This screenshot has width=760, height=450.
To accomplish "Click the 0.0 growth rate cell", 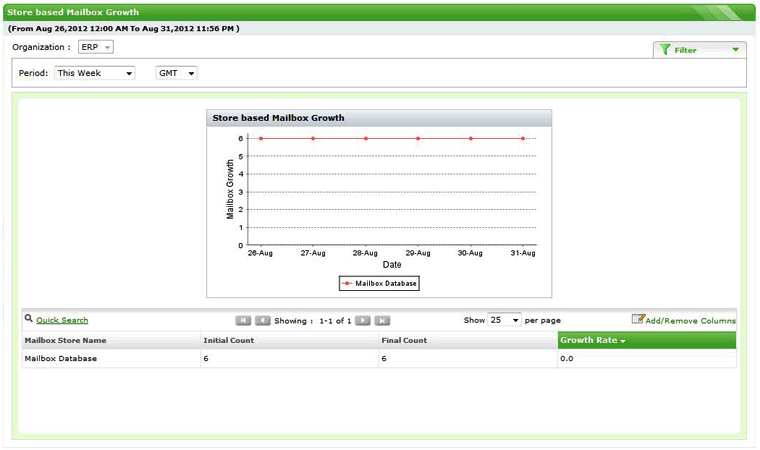I will (647, 358).
